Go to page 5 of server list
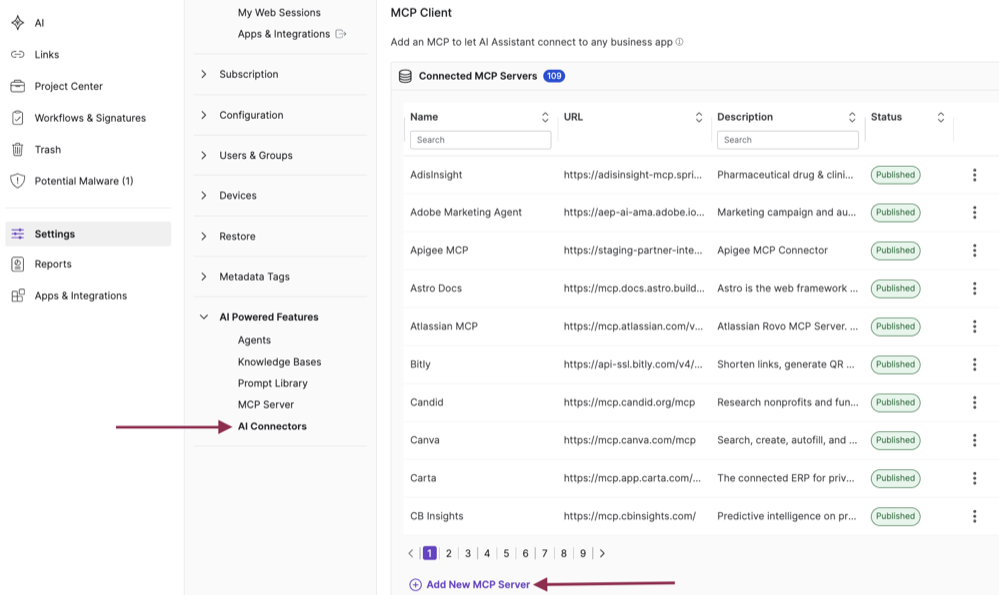This screenshot has height=595, width=999. point(506,553)
